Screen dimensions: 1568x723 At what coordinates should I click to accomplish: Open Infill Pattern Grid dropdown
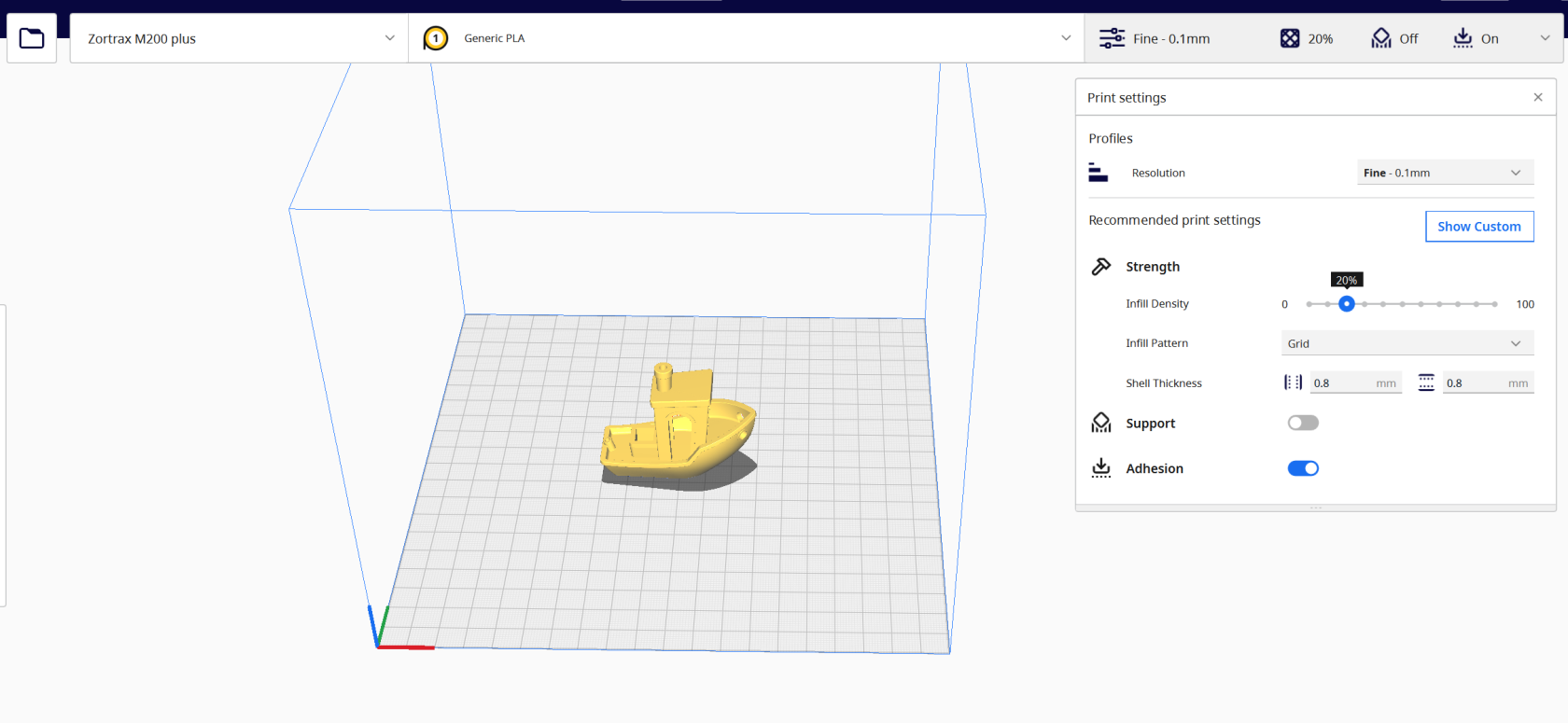[x=1407, y=343]
